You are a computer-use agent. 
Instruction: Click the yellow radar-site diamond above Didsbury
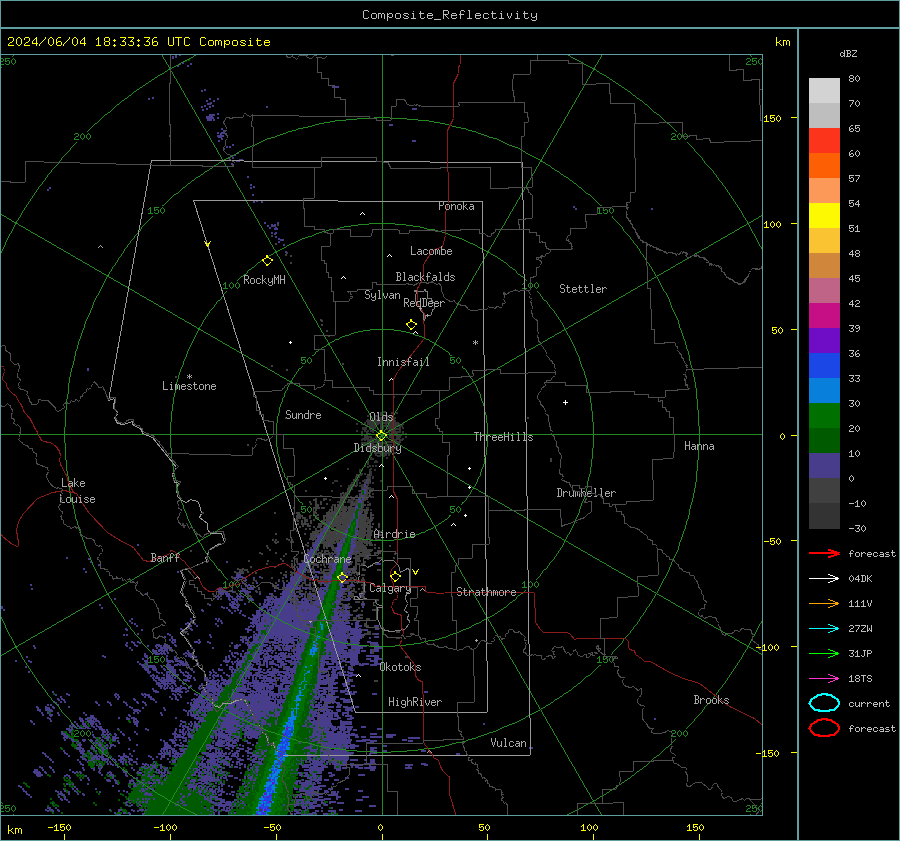pos(381,436)
